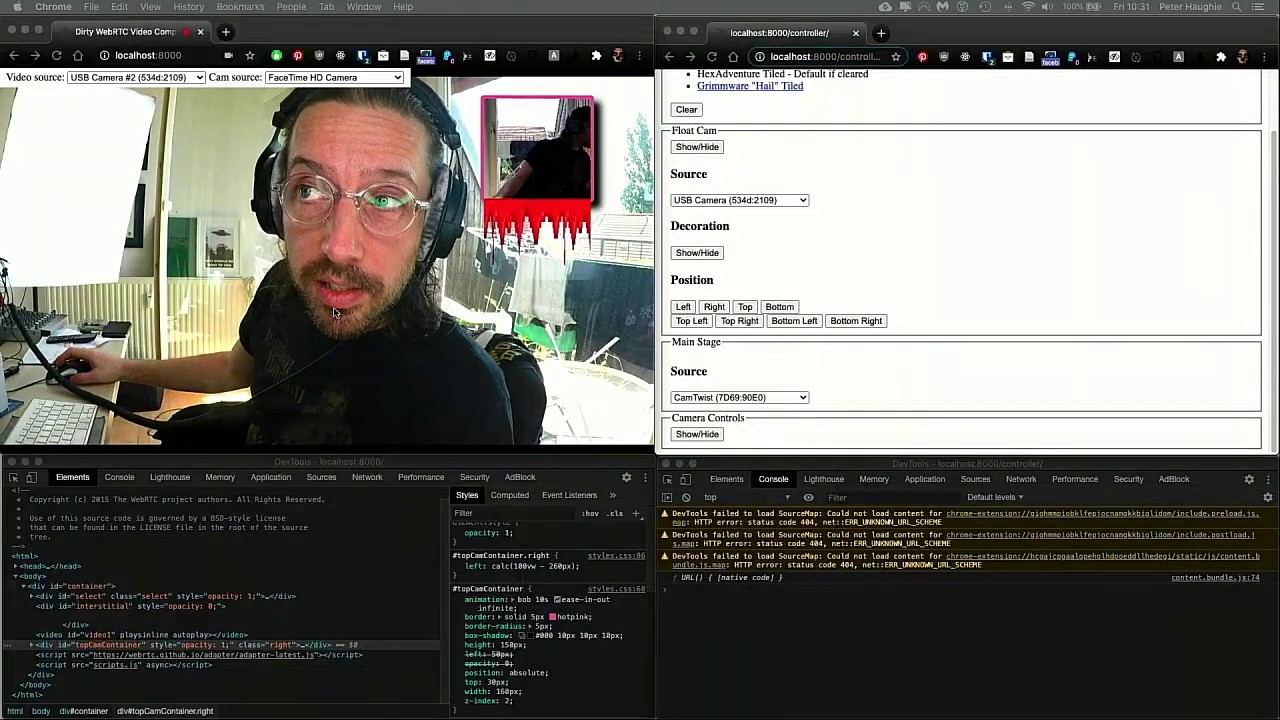Set position to Bottom Left
1280x720 pixels.
(794, 321)
